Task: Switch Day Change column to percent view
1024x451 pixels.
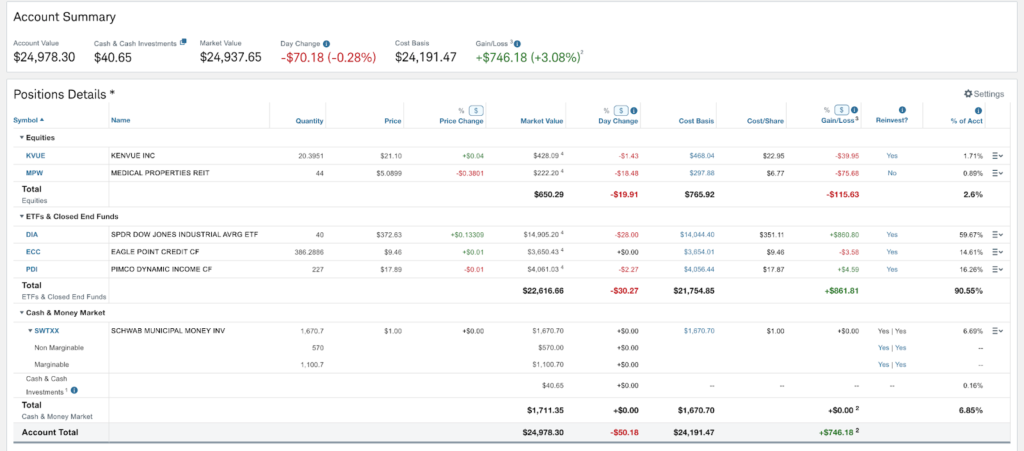Action: click(606, 110)
